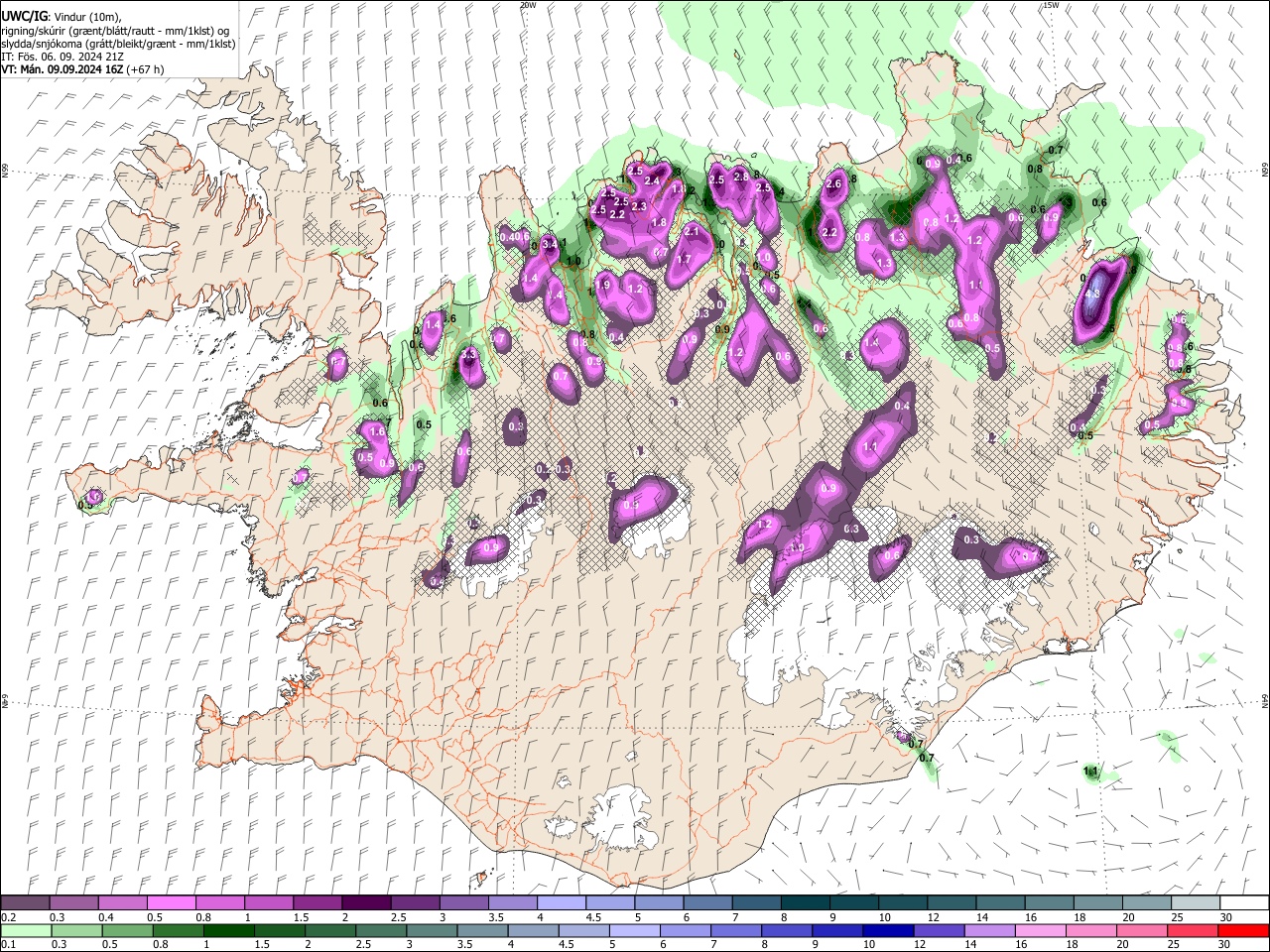
Task: Pick the dark teal 8–9 swatch in upper row
Action: [x=805, y=902]
